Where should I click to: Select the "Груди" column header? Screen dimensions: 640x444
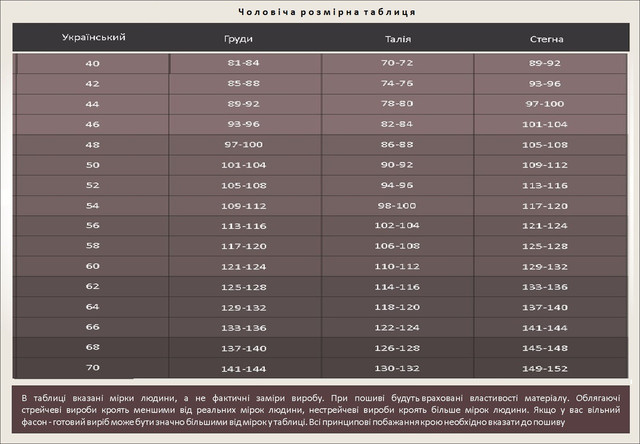pos(238,39)
